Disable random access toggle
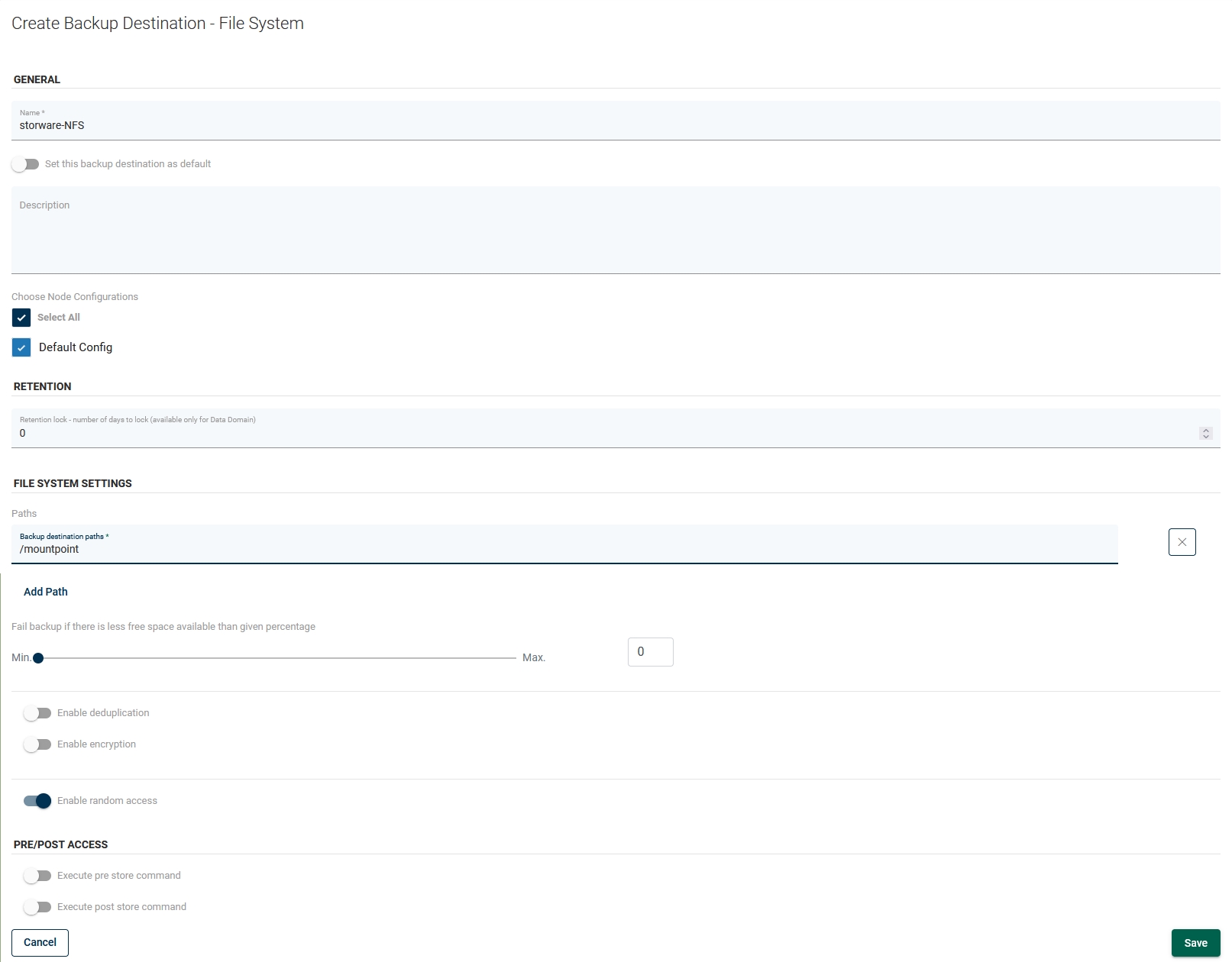This screenshot has width=1232, height=962. pyautogui.click(x=37, y=801)
